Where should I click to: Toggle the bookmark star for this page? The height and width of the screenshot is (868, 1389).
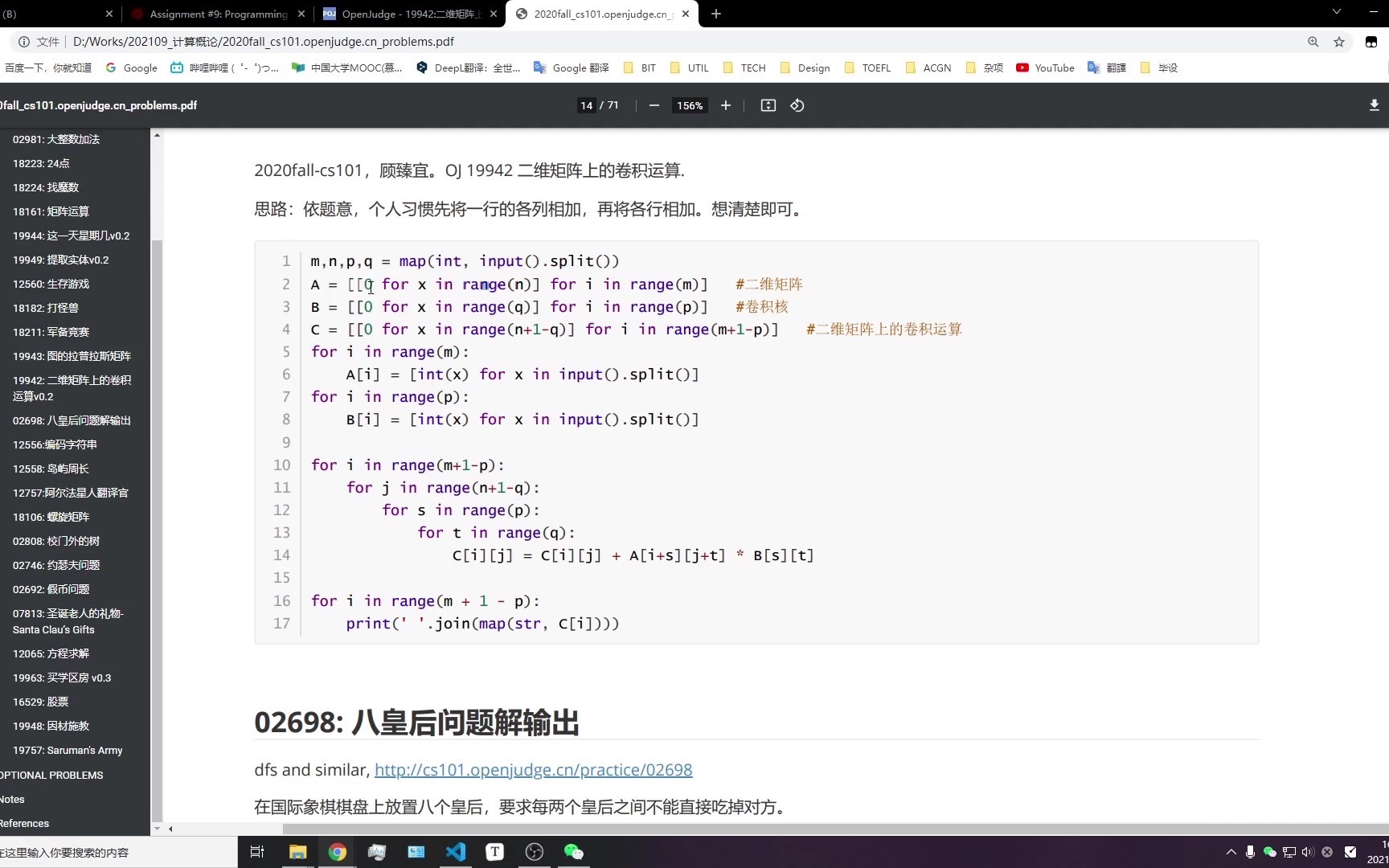coord(1339,41)
